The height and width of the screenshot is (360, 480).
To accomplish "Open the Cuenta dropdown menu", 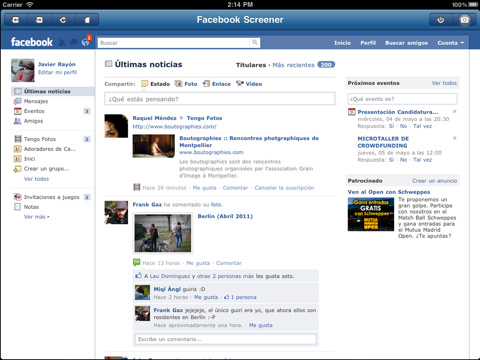I will click(450, 43).
